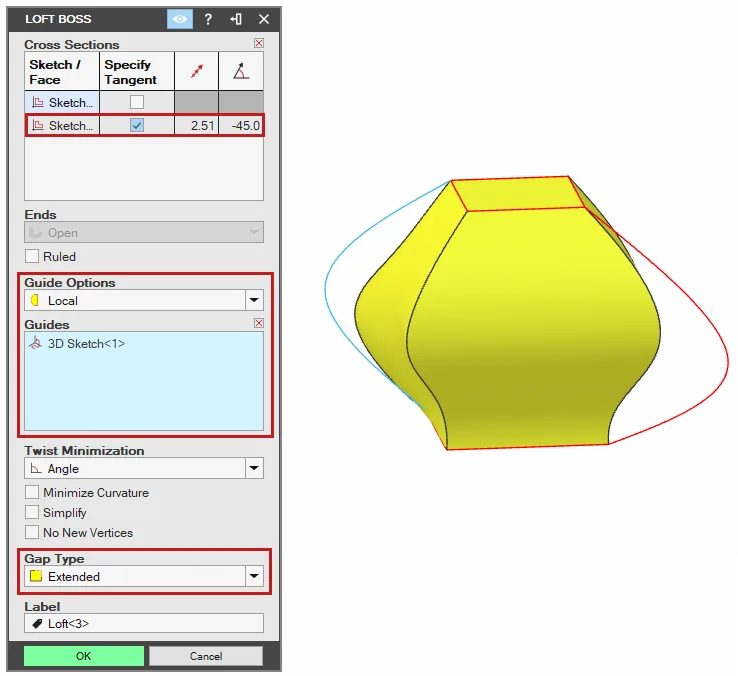
Task: Click the Extended gap type field
Action: point(135,576)
